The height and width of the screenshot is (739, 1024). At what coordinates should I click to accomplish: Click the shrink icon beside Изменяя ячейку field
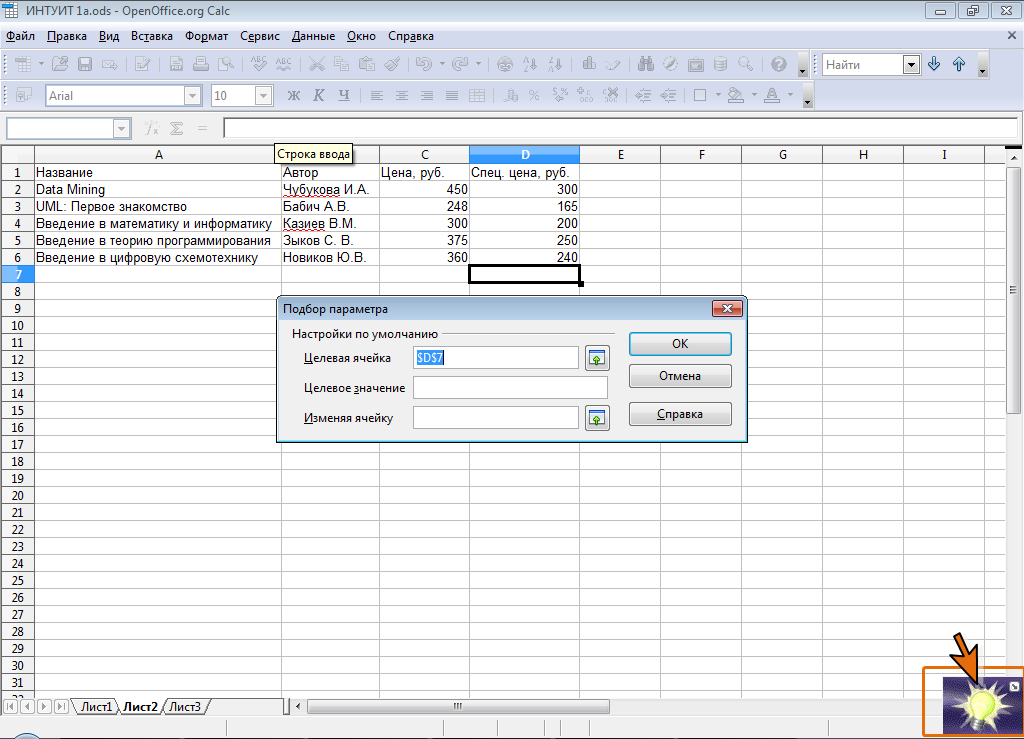point(597,418)
